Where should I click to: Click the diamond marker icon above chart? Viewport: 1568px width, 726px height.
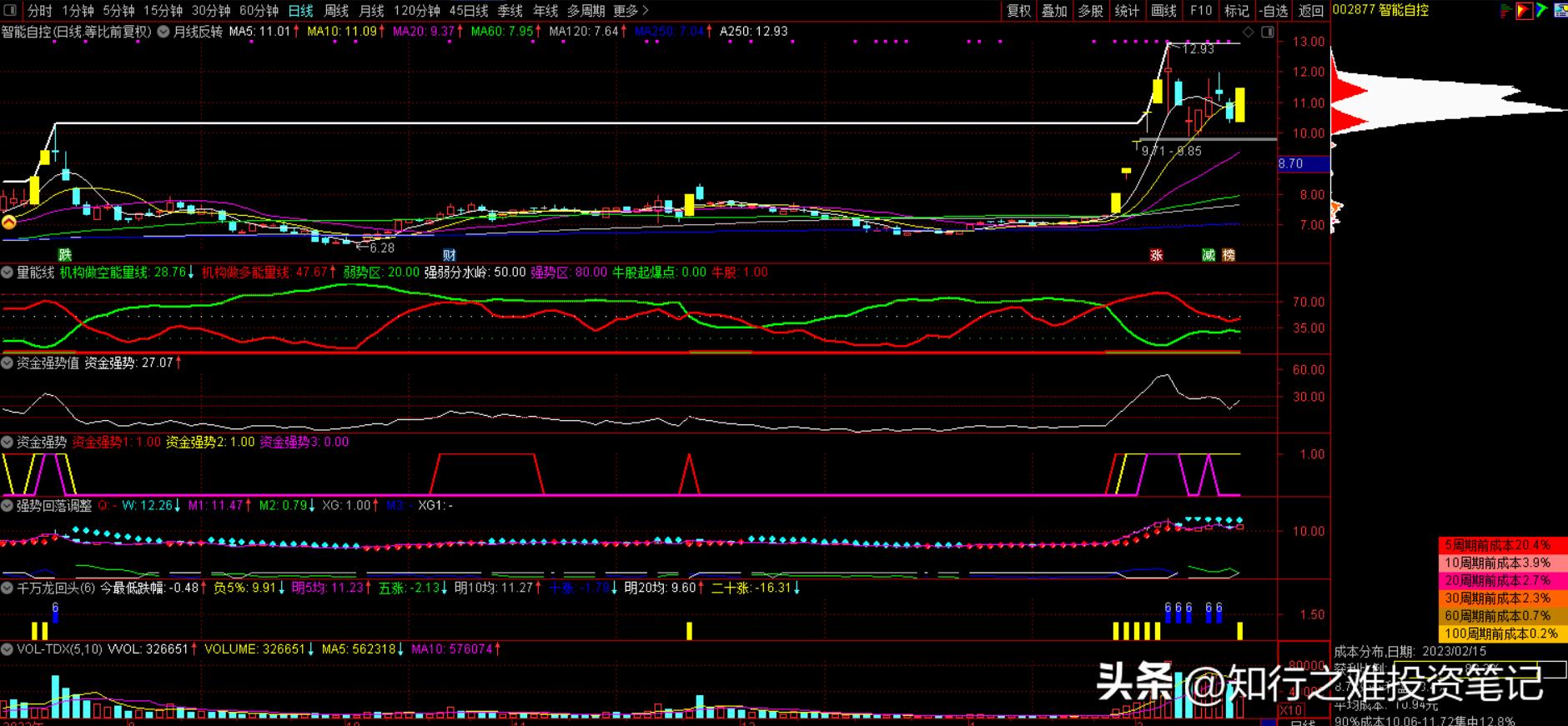[x=1249, y=33]
